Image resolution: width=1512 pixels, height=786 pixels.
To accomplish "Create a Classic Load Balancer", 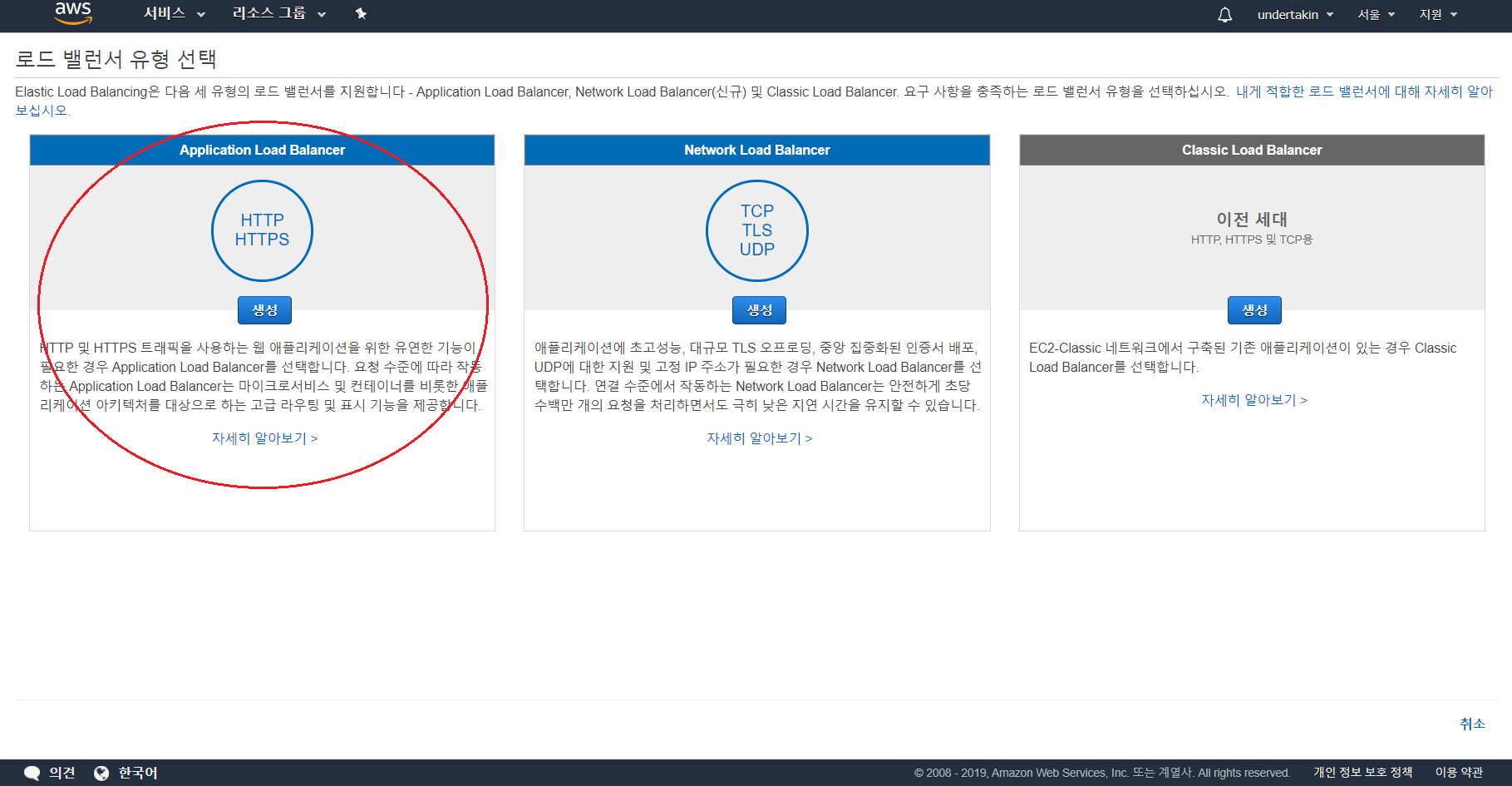I will 1254,310.
